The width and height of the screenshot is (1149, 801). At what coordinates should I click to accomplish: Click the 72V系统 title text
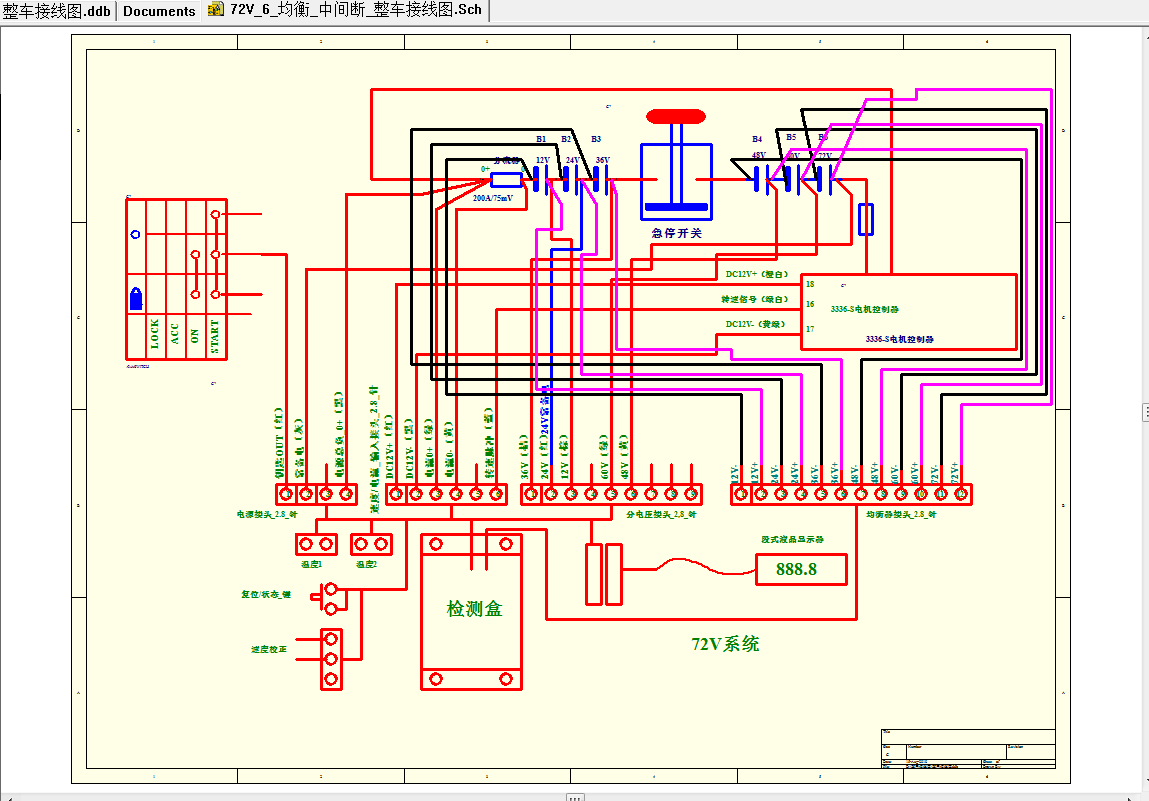(725, 644)
